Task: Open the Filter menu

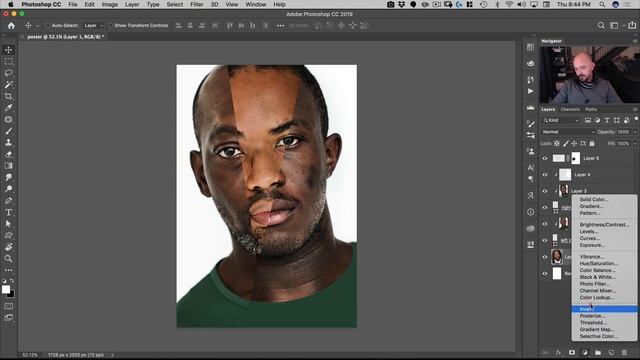Action: pos(196,4)
